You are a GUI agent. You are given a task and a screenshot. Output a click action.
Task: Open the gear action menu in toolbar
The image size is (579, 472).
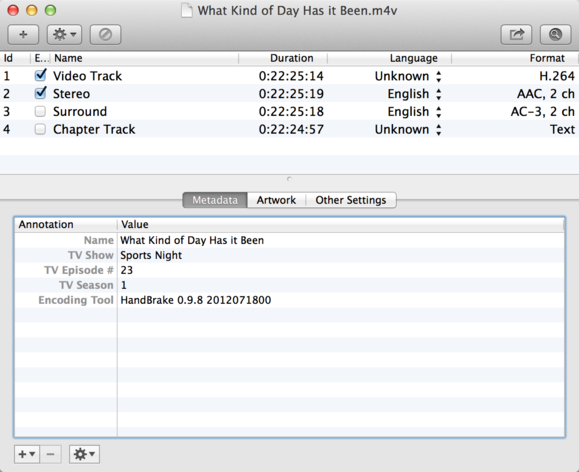[x=64, y=34]
